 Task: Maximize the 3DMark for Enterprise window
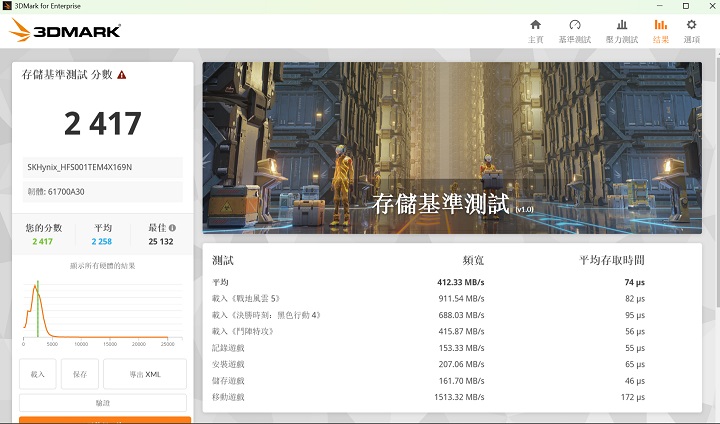point(686,6)
